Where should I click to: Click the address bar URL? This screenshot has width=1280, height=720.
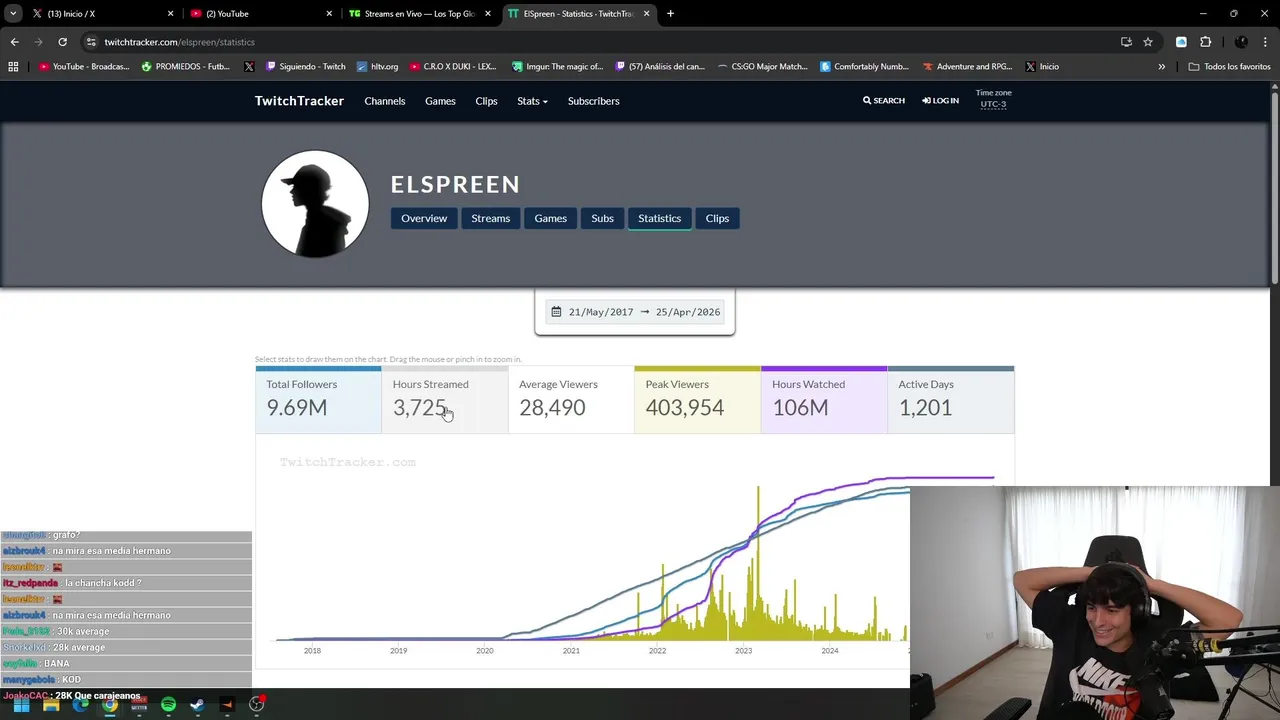[x=180, y=42]
